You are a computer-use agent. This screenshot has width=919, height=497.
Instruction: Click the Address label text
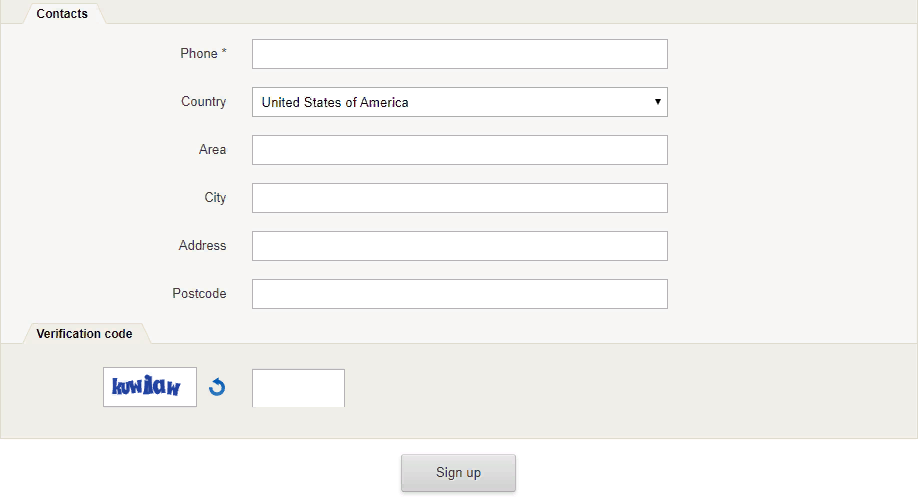[x=202, y=246]
